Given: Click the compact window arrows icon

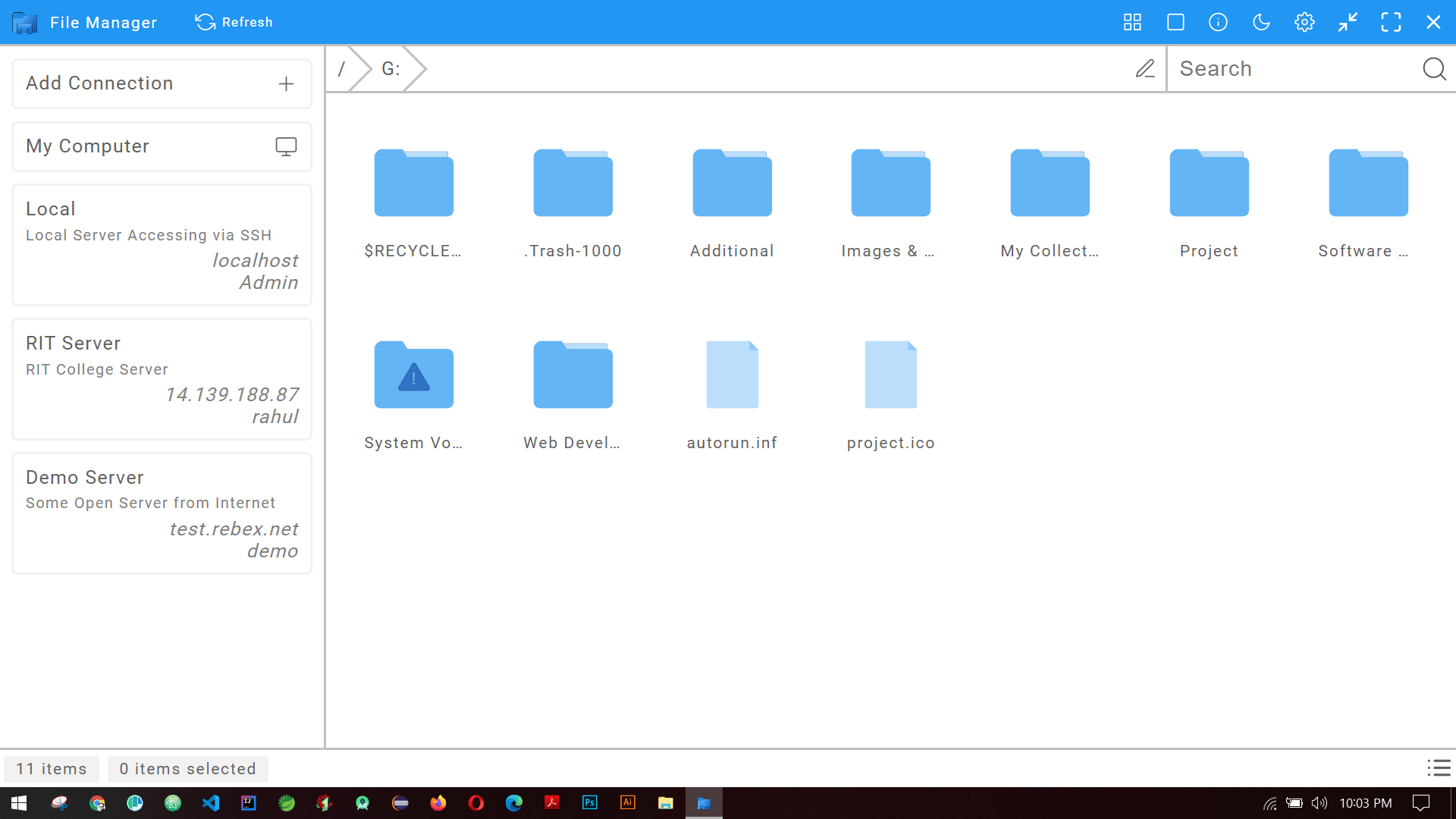Looking at the screenshot, I should pos(1347,22).
